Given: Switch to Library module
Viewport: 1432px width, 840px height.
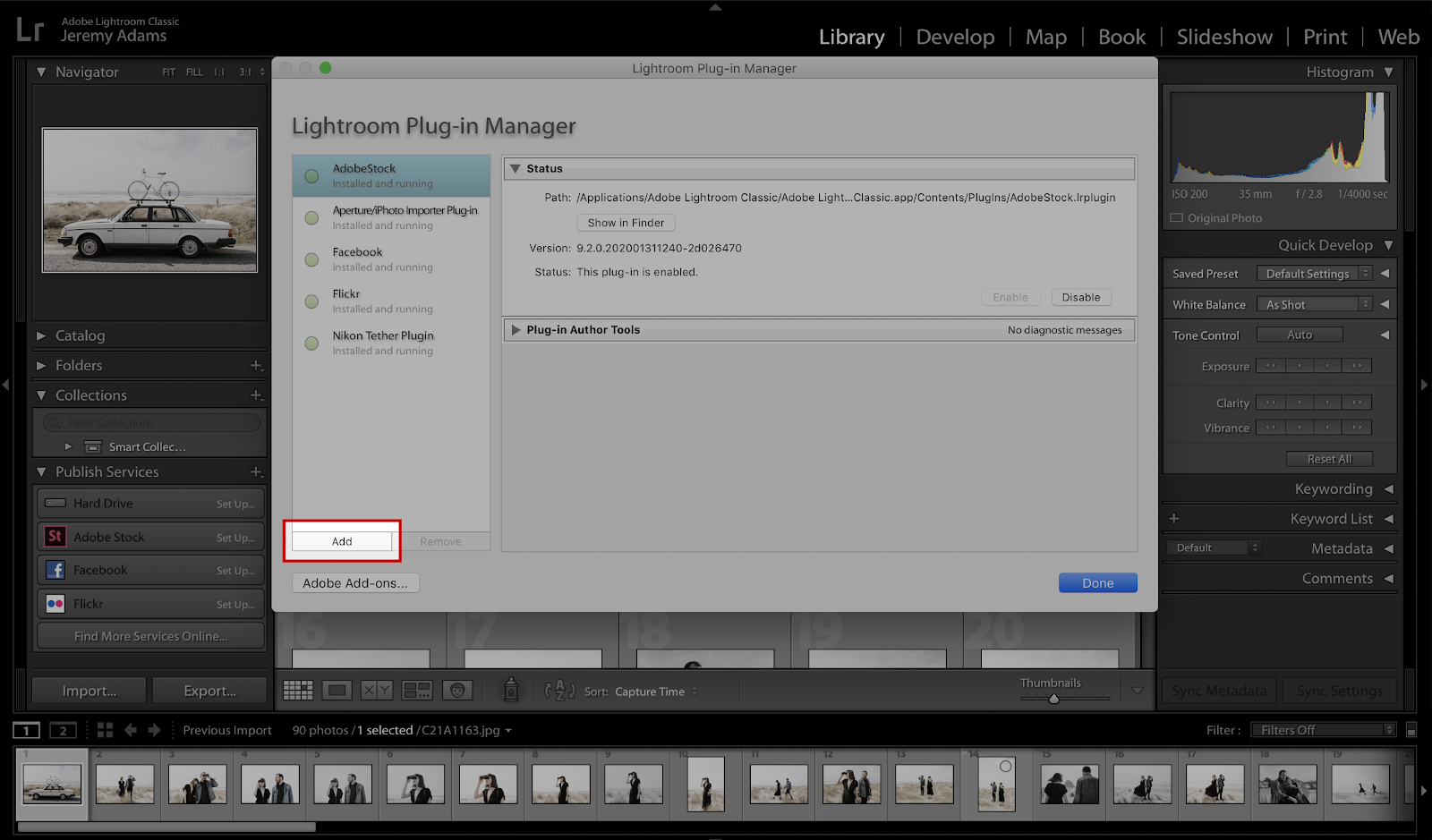Looking at the screenshot, I should pyautogui.click(x=851, y=37).
